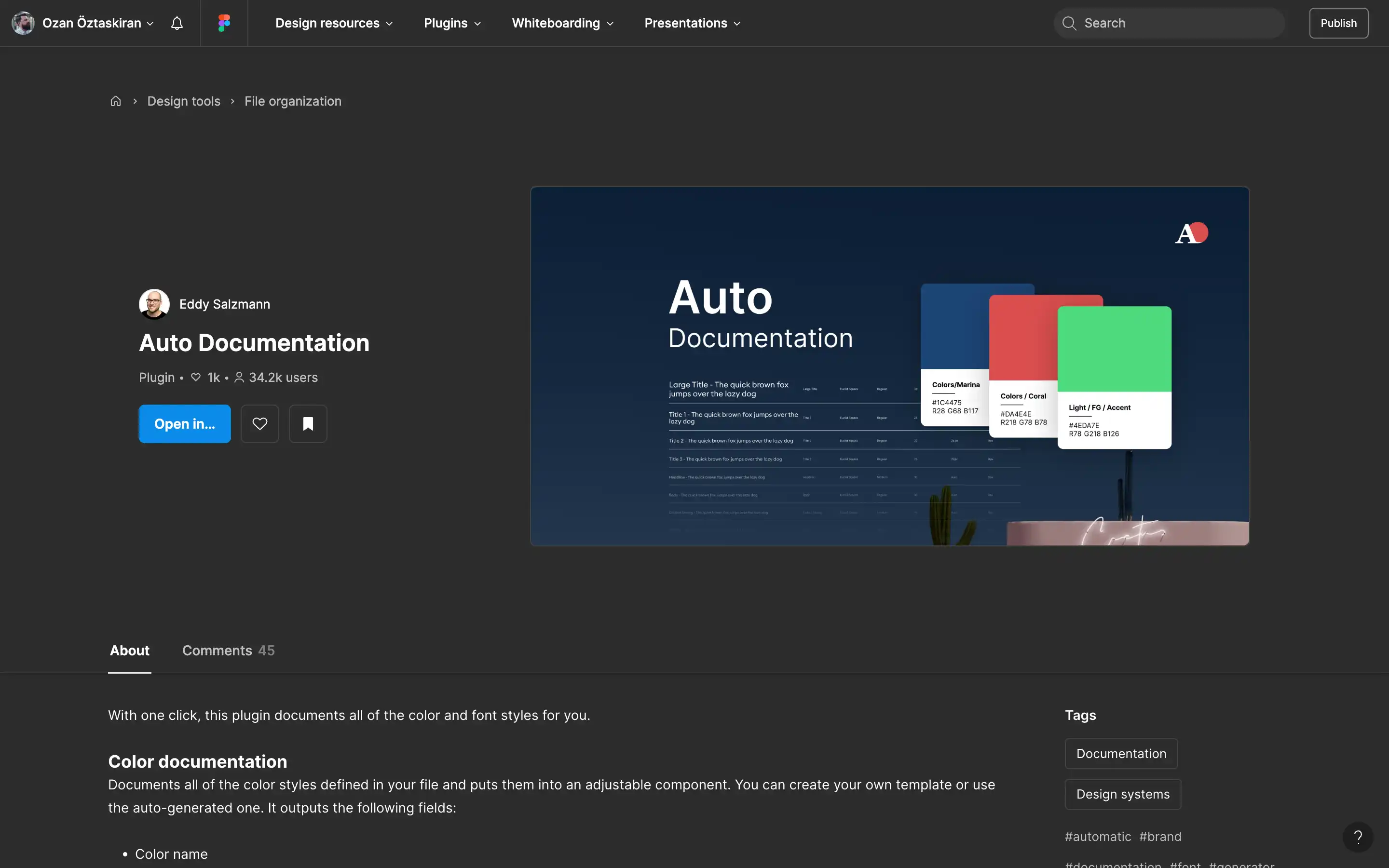Image resolution: width=1389 pixels, height=868 pixels.
Task: Open the Presentations dropdown menu
Action: coord(692,23)
